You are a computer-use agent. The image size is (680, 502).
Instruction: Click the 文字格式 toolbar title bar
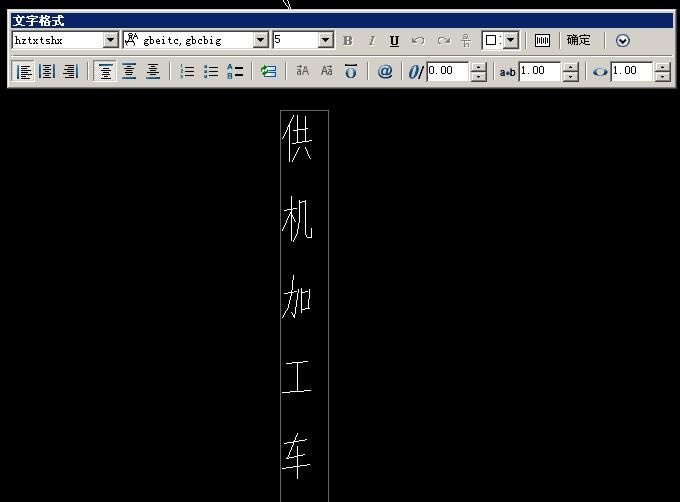pos(342,21)
